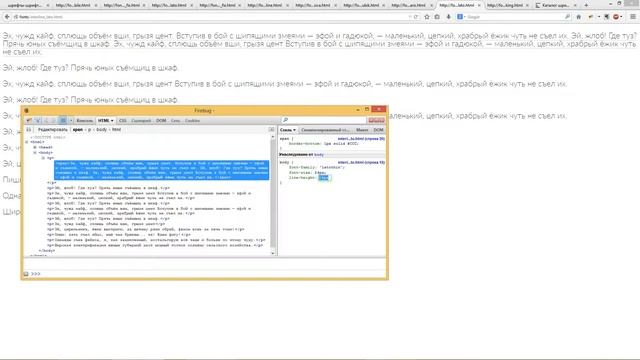
Task: Open the source link for the span rule
Action: (x=361, y=139)
